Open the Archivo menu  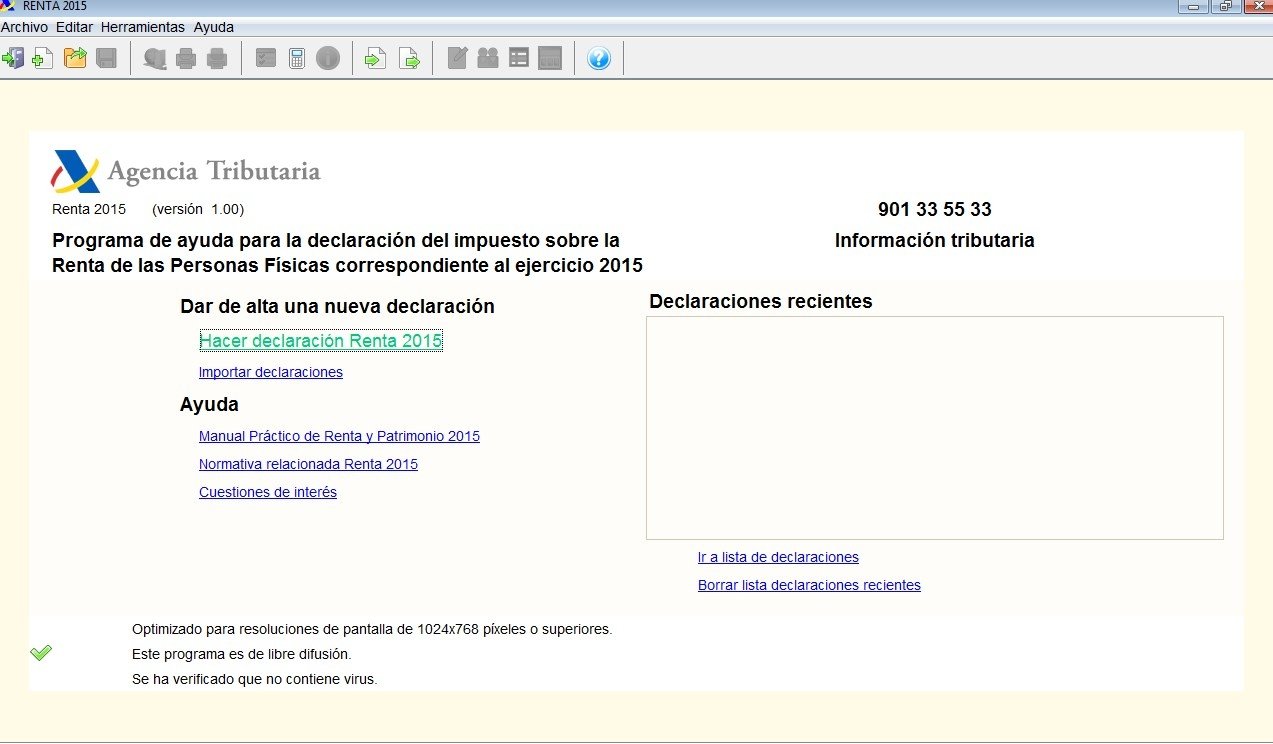pyautogui.click(x=24, y=27)
